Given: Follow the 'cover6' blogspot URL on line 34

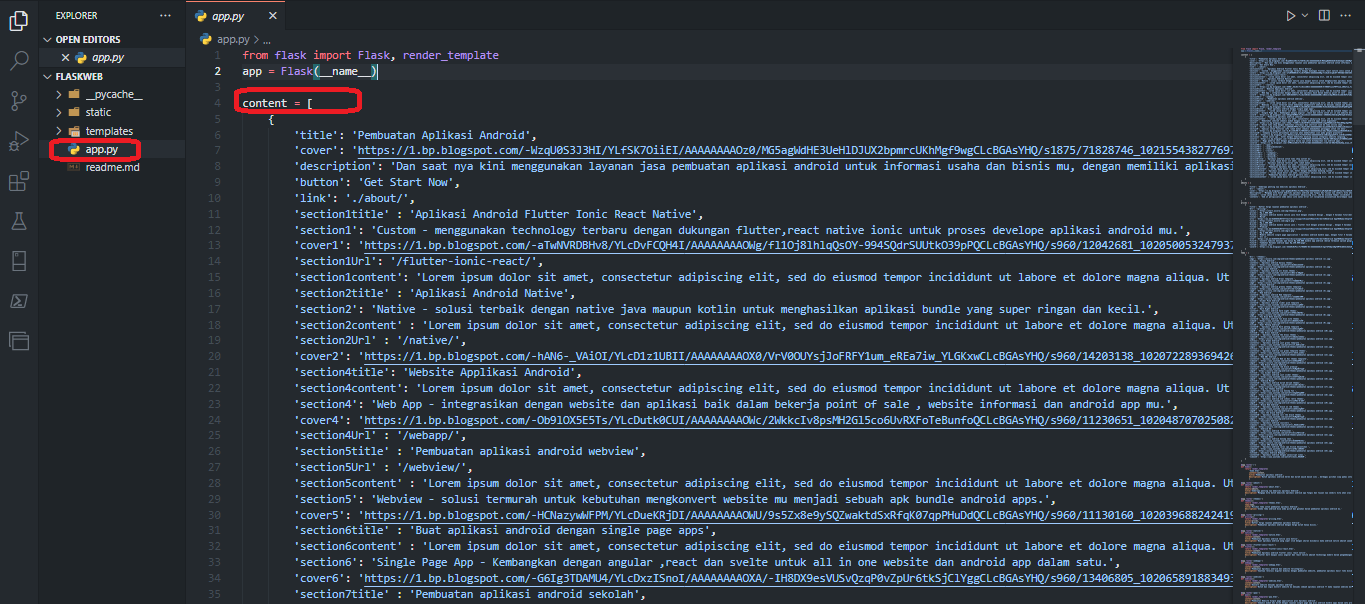Looking at the screenshot, I should 800,578.
